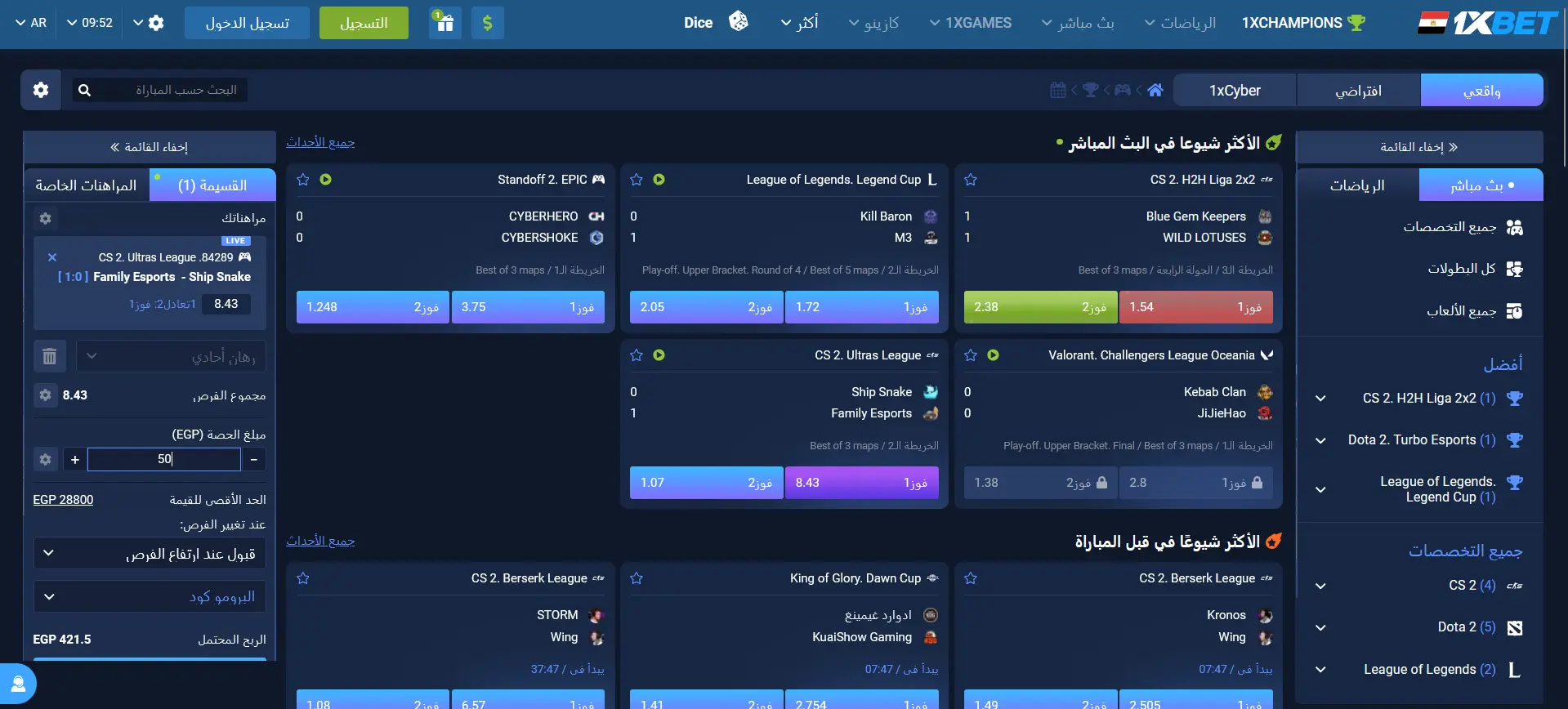Pick CYBERSHOKE win odds 1.248
Image resolution: width=1568 pixels, height=709 pixels.
[373, 307]
